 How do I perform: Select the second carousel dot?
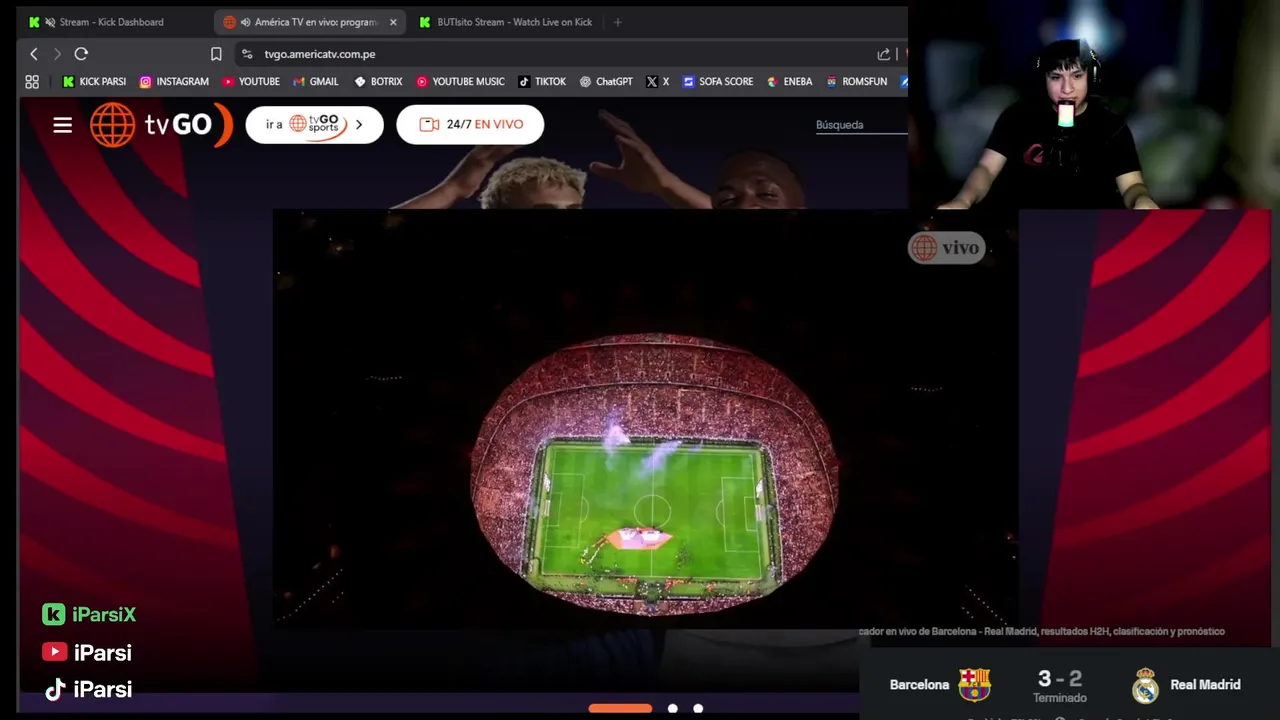(673, 708)
